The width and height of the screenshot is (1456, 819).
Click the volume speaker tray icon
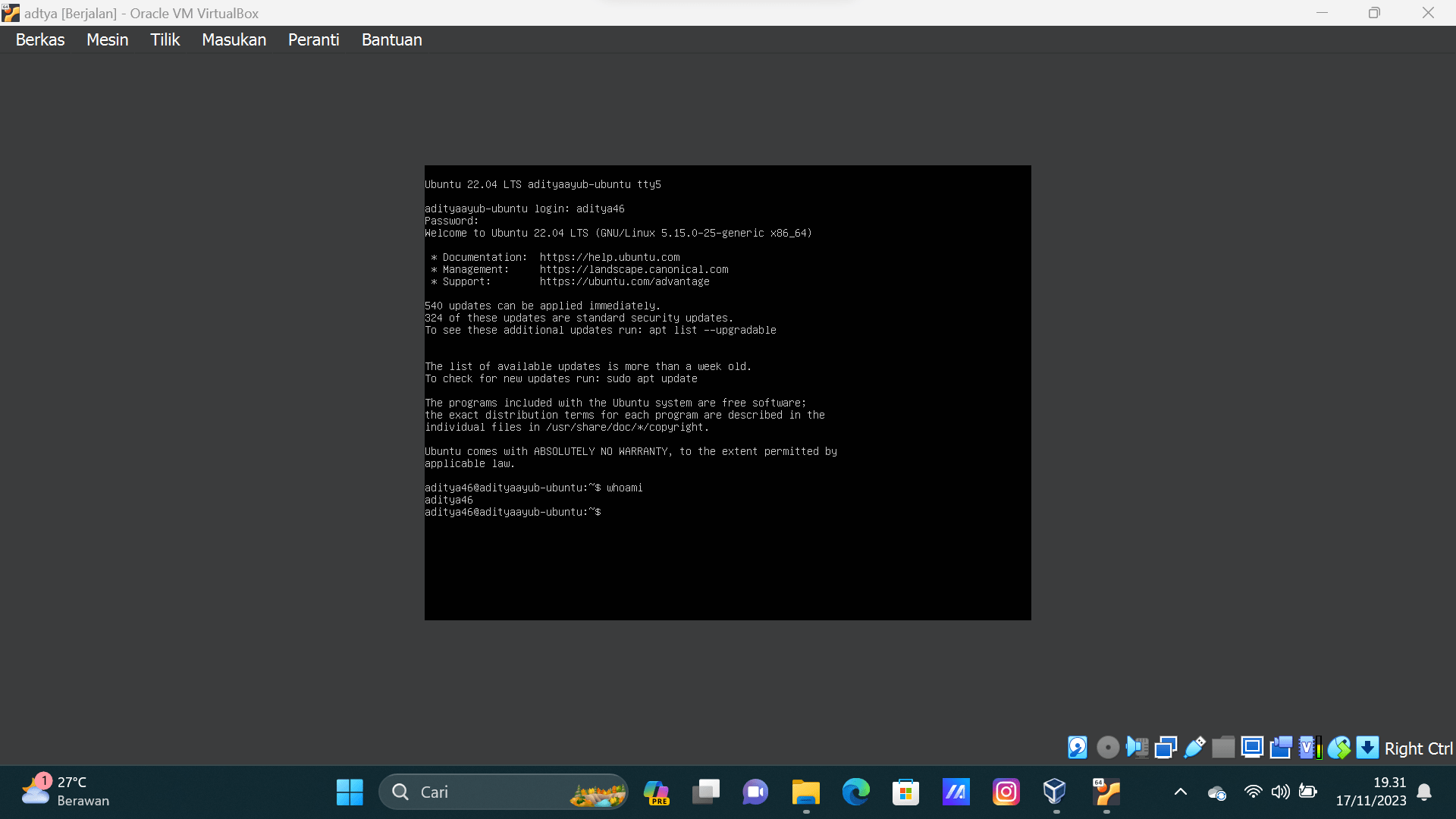(x=1281, y=792)
